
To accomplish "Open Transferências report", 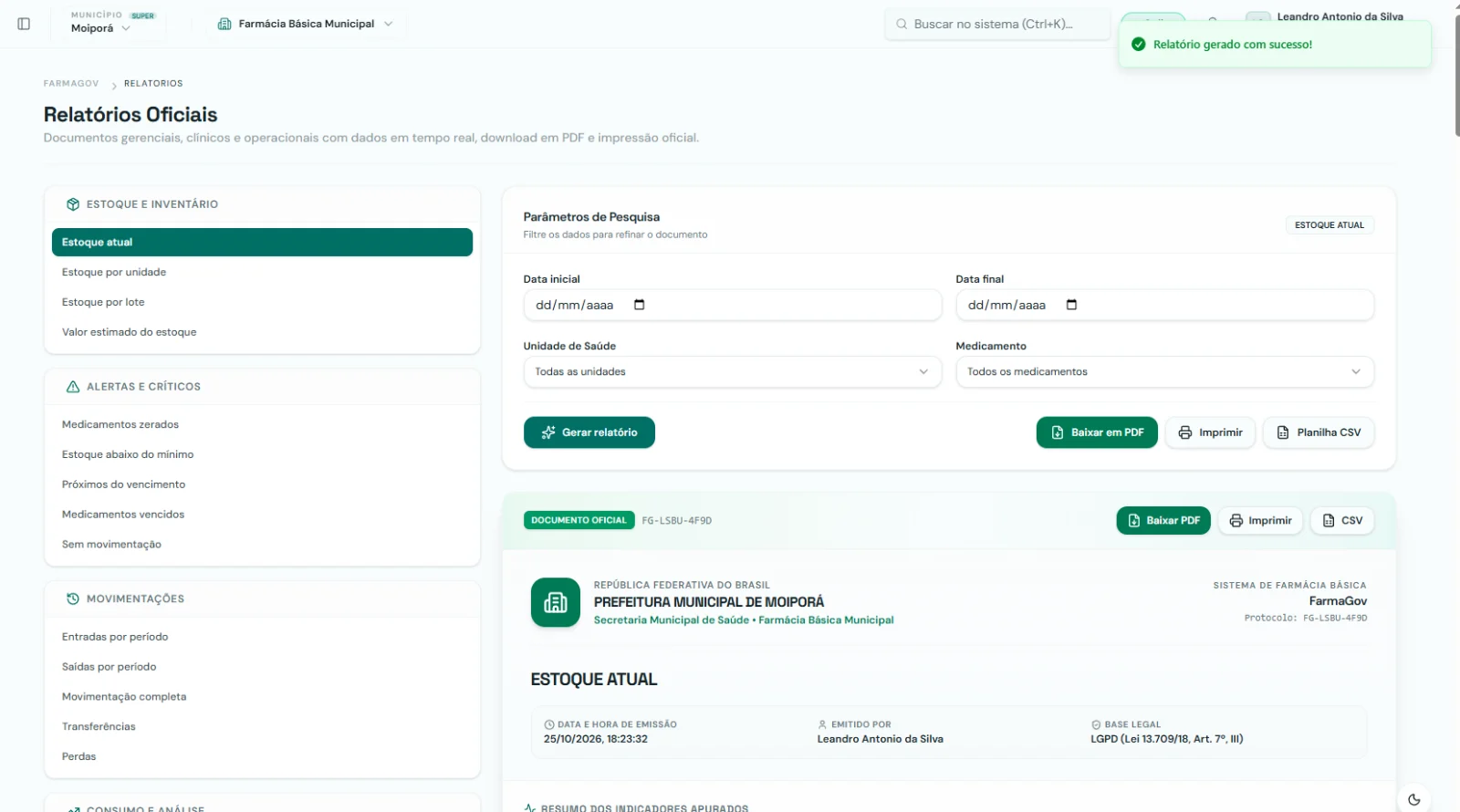I will (262, 727).
